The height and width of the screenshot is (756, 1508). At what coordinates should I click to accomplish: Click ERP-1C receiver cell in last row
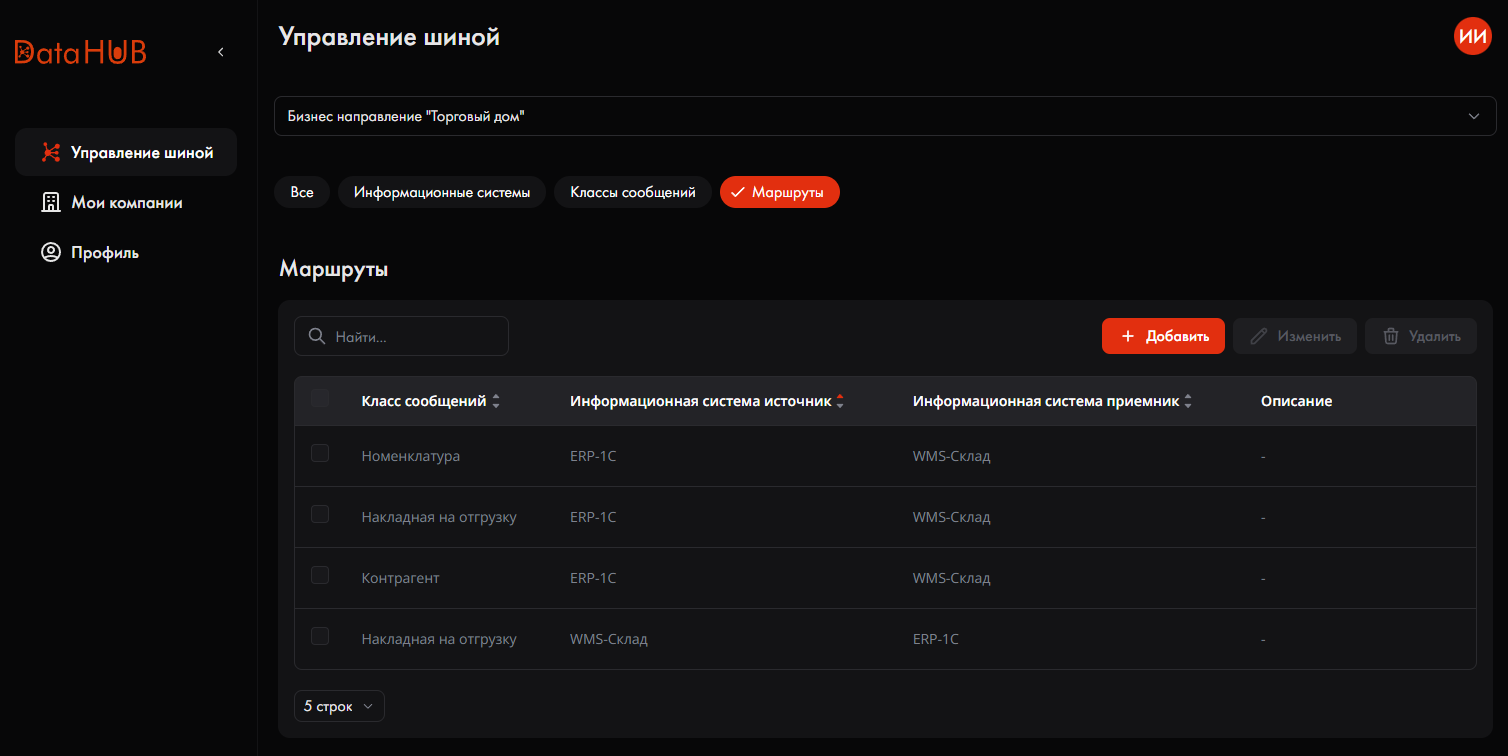click(x=936, y=639)
